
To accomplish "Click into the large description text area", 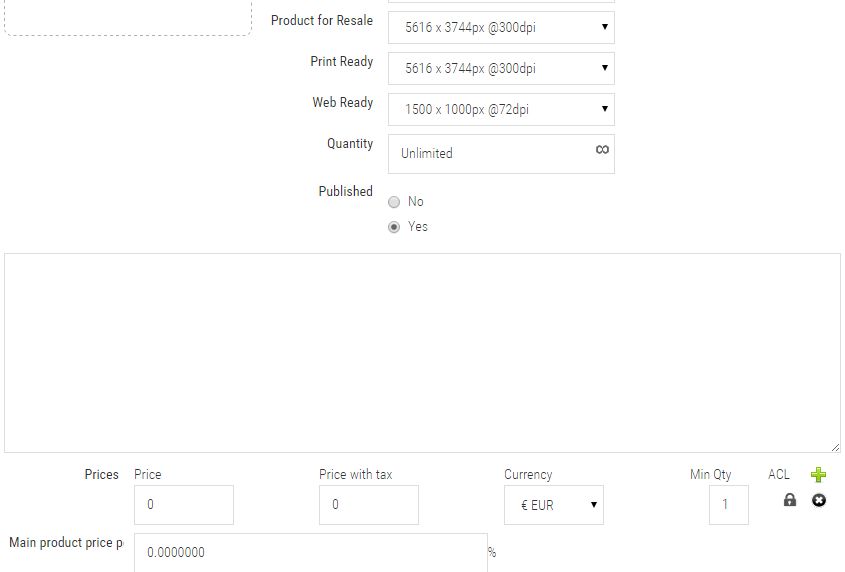I will click(422, 352).
